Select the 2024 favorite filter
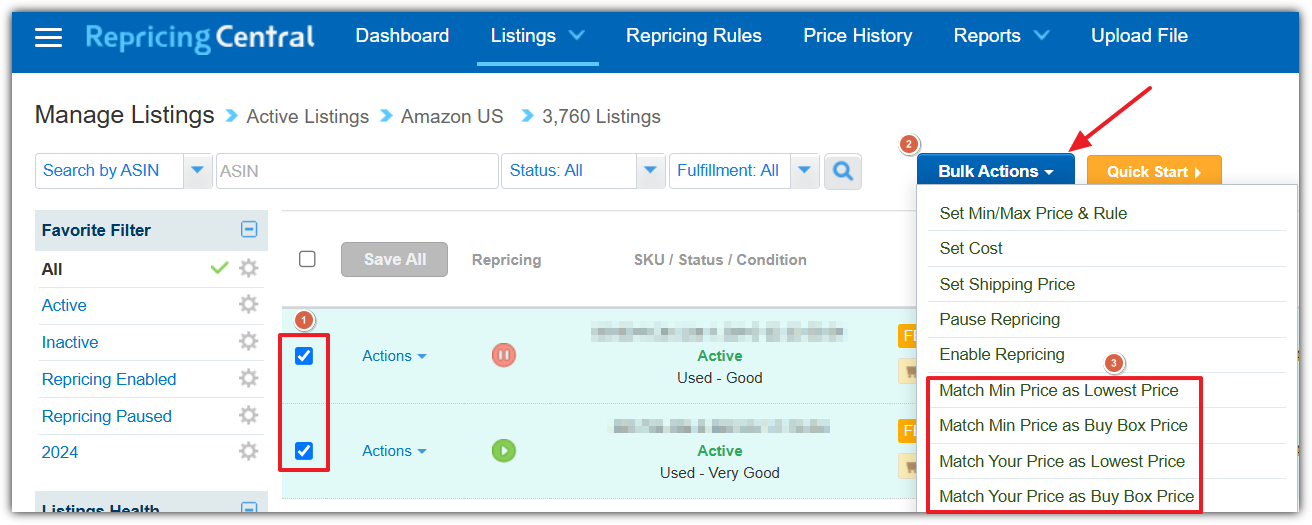Image resolution: width=1312 pixels, height=525 pixels. click(60, 452)
